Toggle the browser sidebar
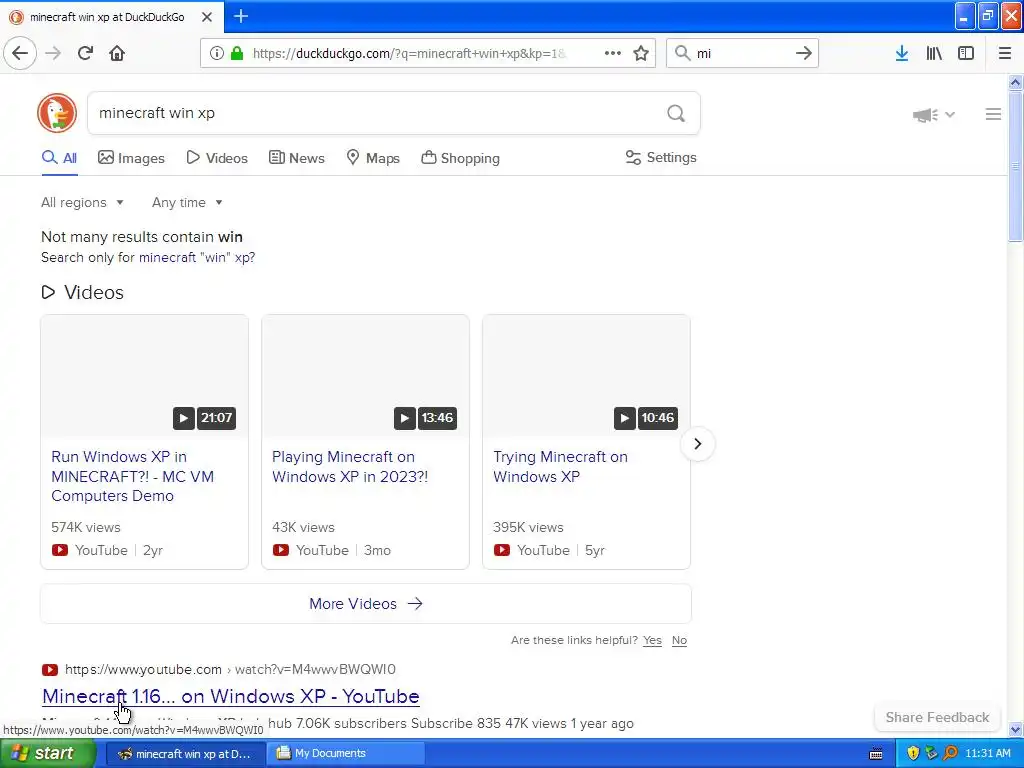 pyautogui.click(x=966, y=53)
